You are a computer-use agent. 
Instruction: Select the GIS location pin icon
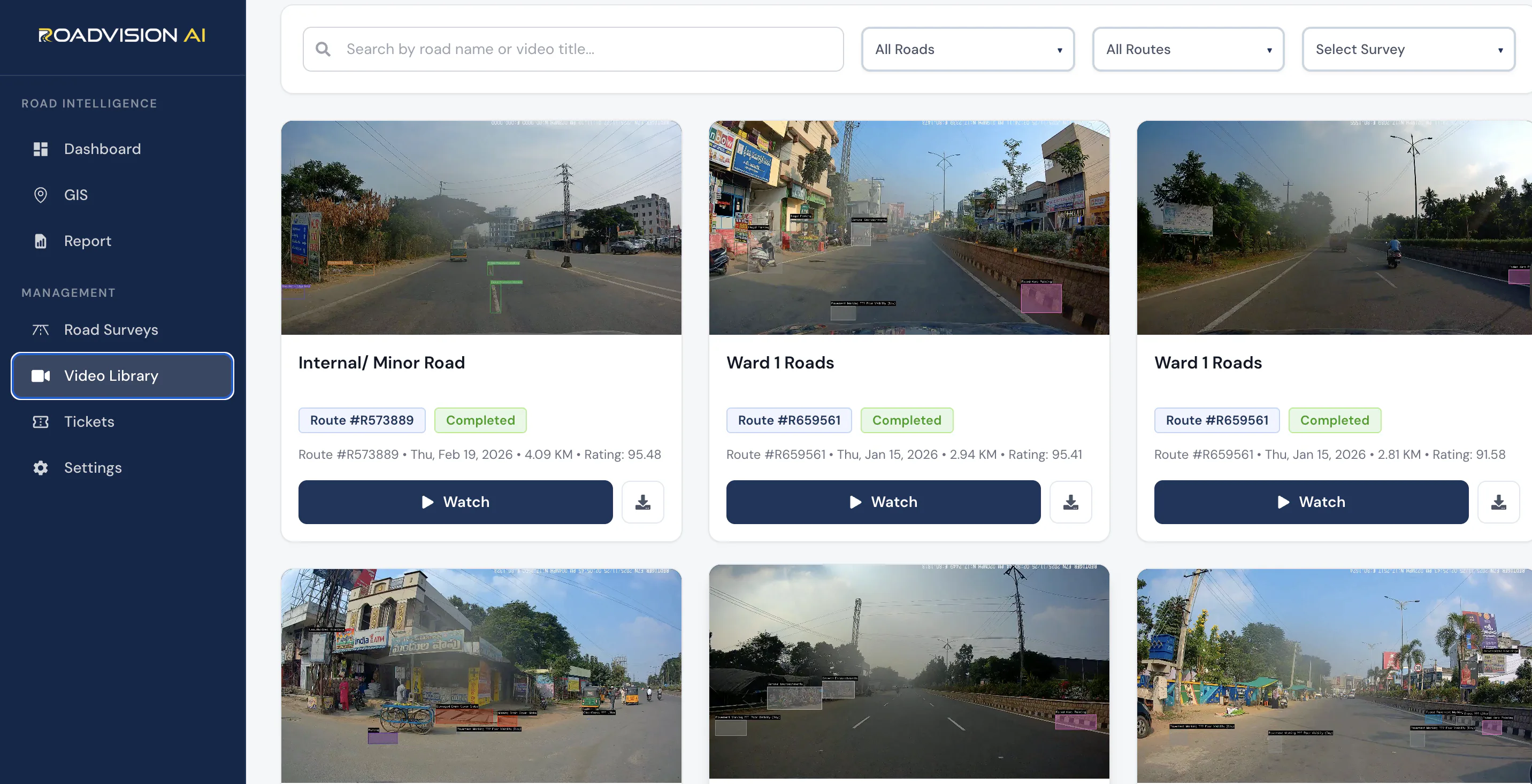click(x=41, y=195)
